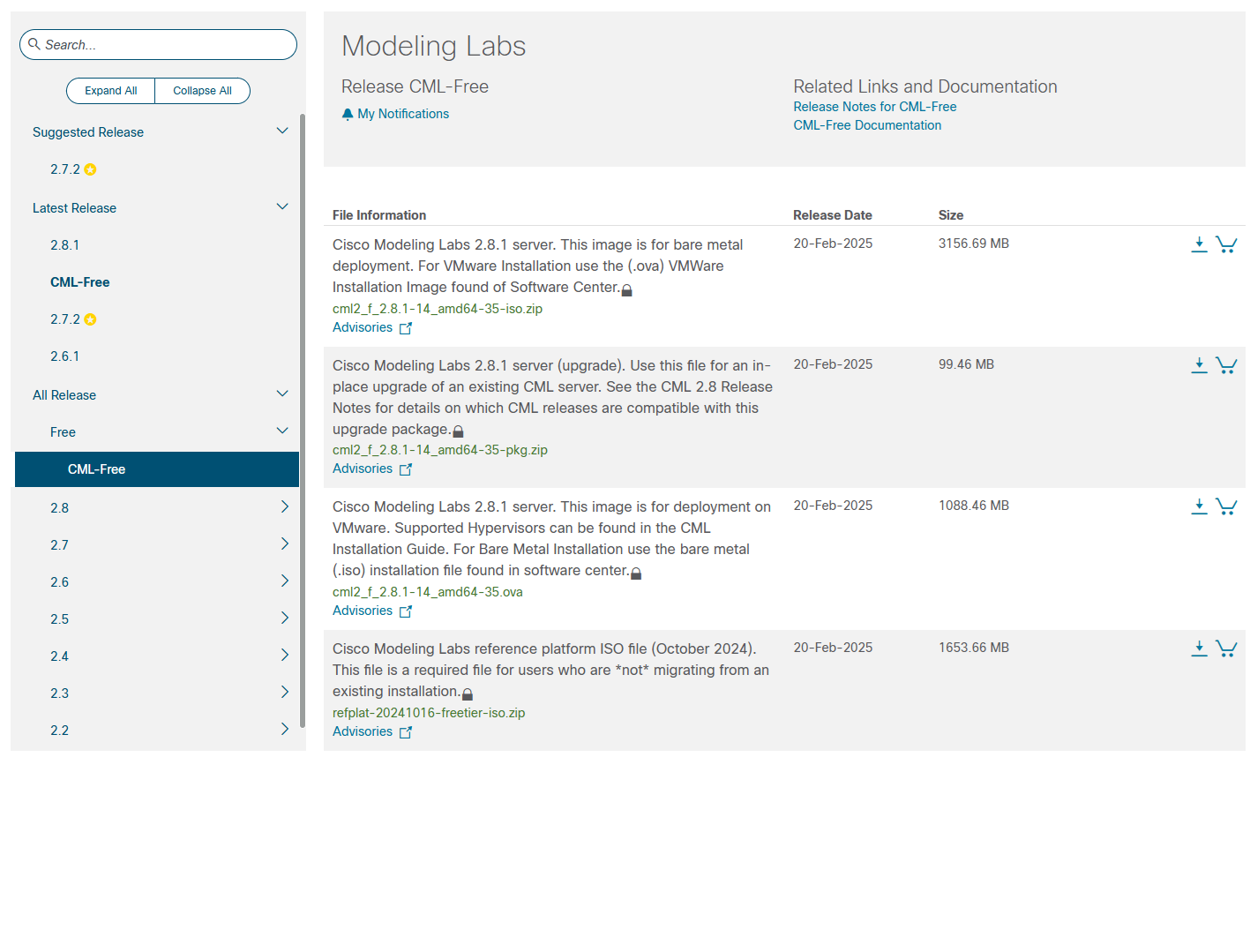Click the Size column header
Screen dimensions: 1250x952
951,215
